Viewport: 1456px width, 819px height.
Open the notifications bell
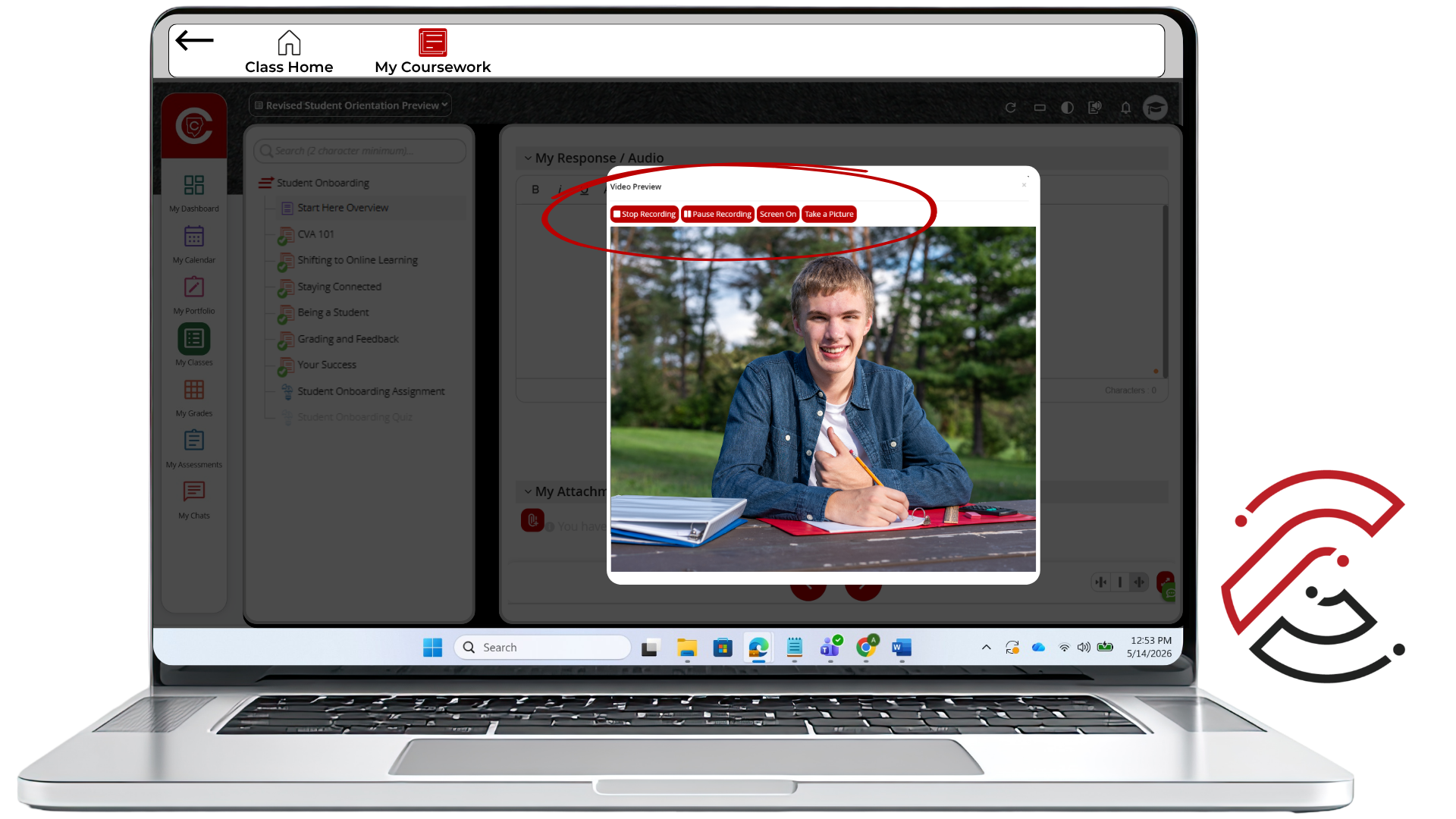click(1125, 108)
